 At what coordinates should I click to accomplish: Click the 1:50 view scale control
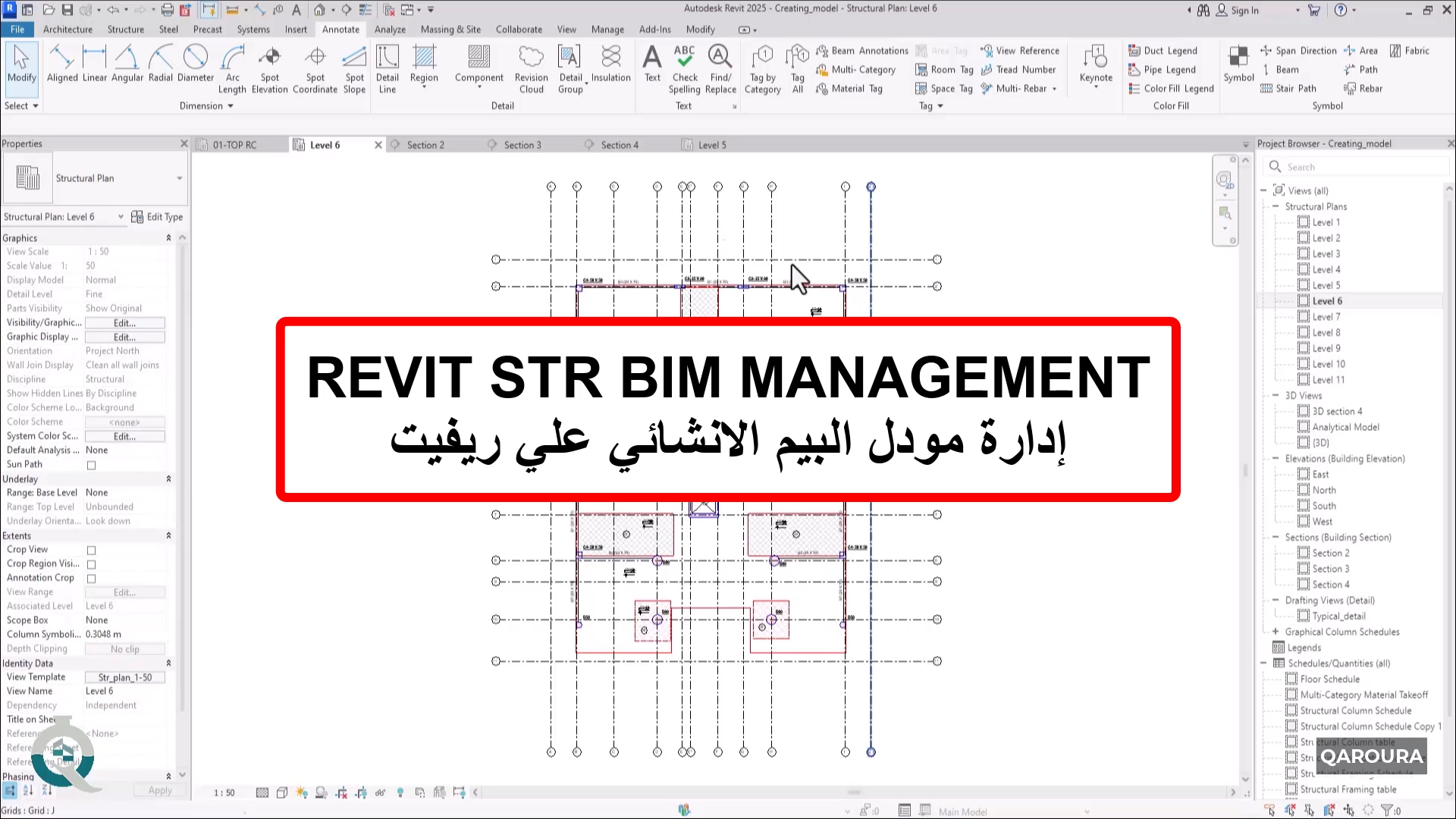[x=224, y=793]
